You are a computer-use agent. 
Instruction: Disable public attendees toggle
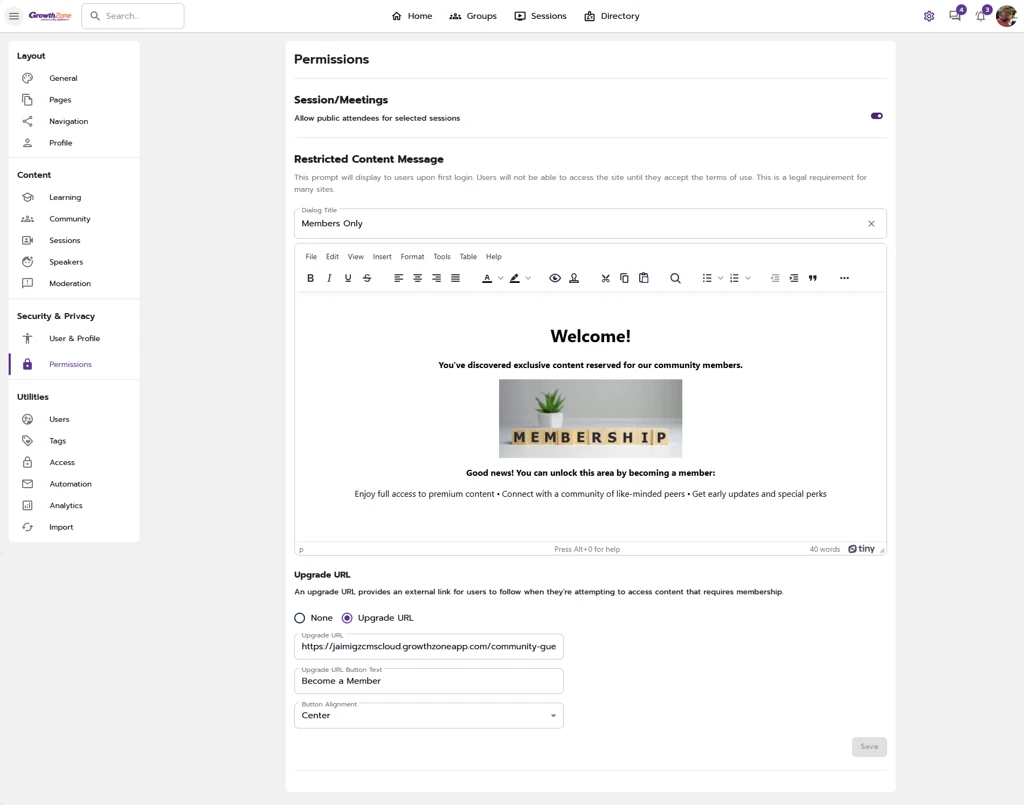click(876, 116)
